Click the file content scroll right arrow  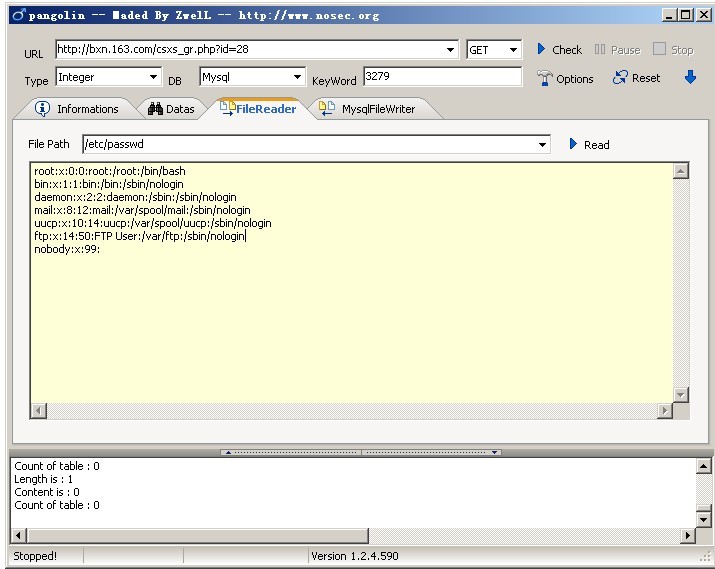pos(665,411)
